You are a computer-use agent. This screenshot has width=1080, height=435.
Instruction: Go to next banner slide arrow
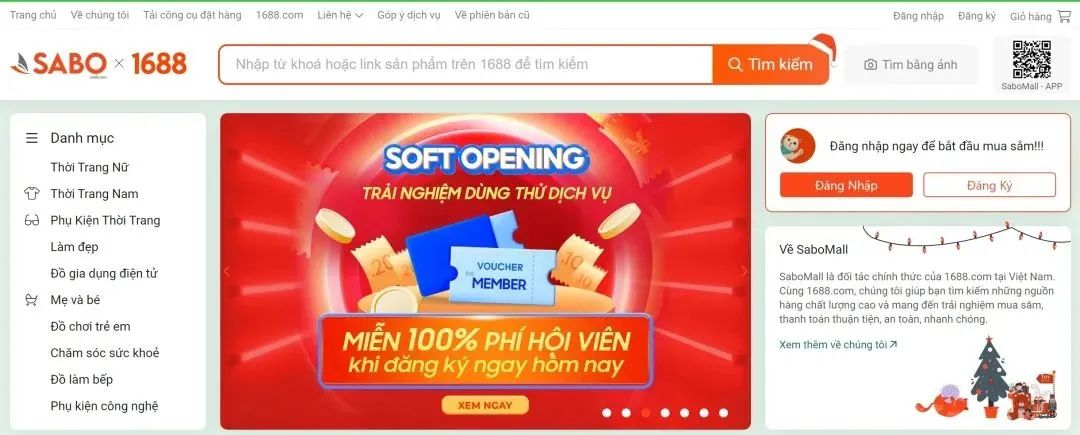[744, 272]
